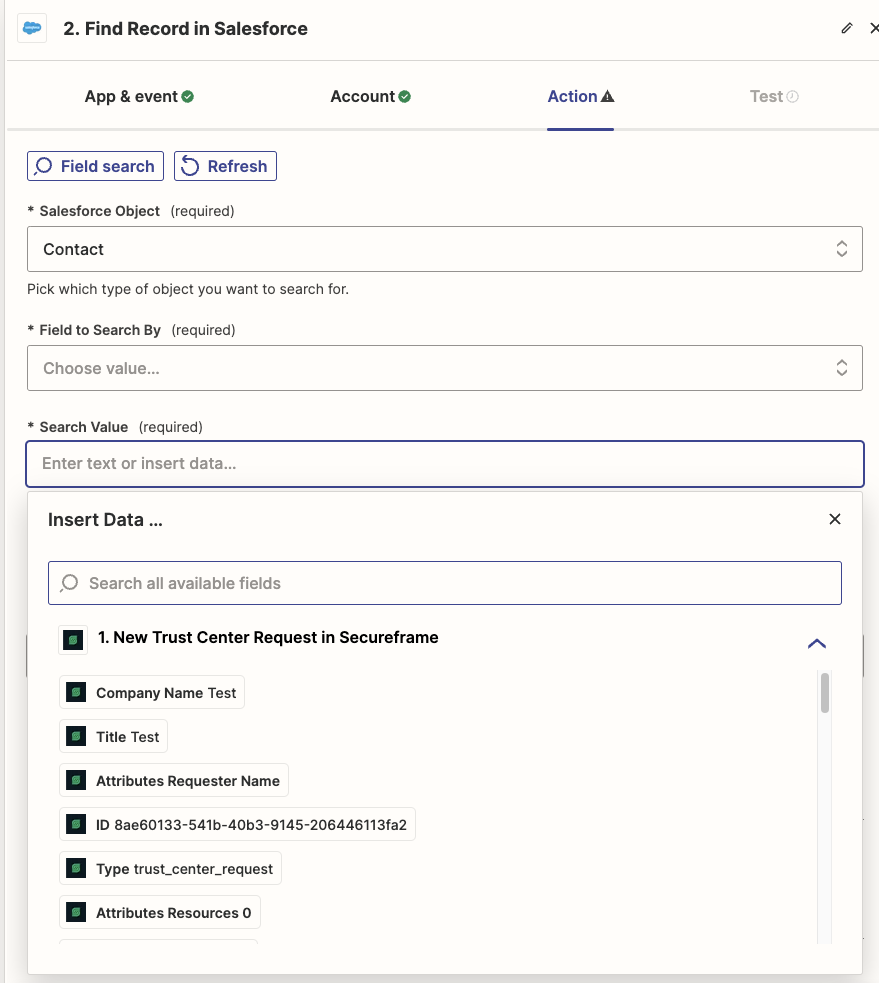Click the Secureframe icon on the ID chip
This screenshot has width=879, height=983.
(76, 824)
